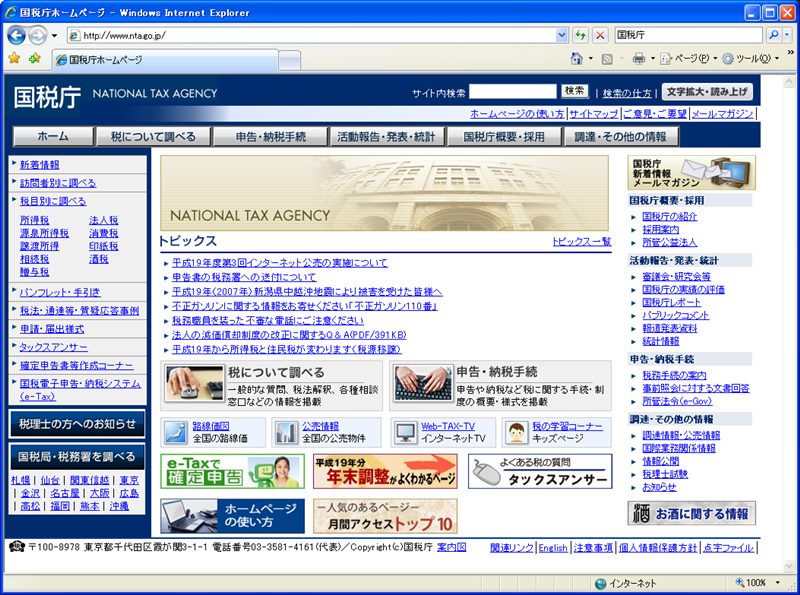Viewport: 800px width, 595px height.
Task: Click the Refresh page icon
Action: coord(580,35)
